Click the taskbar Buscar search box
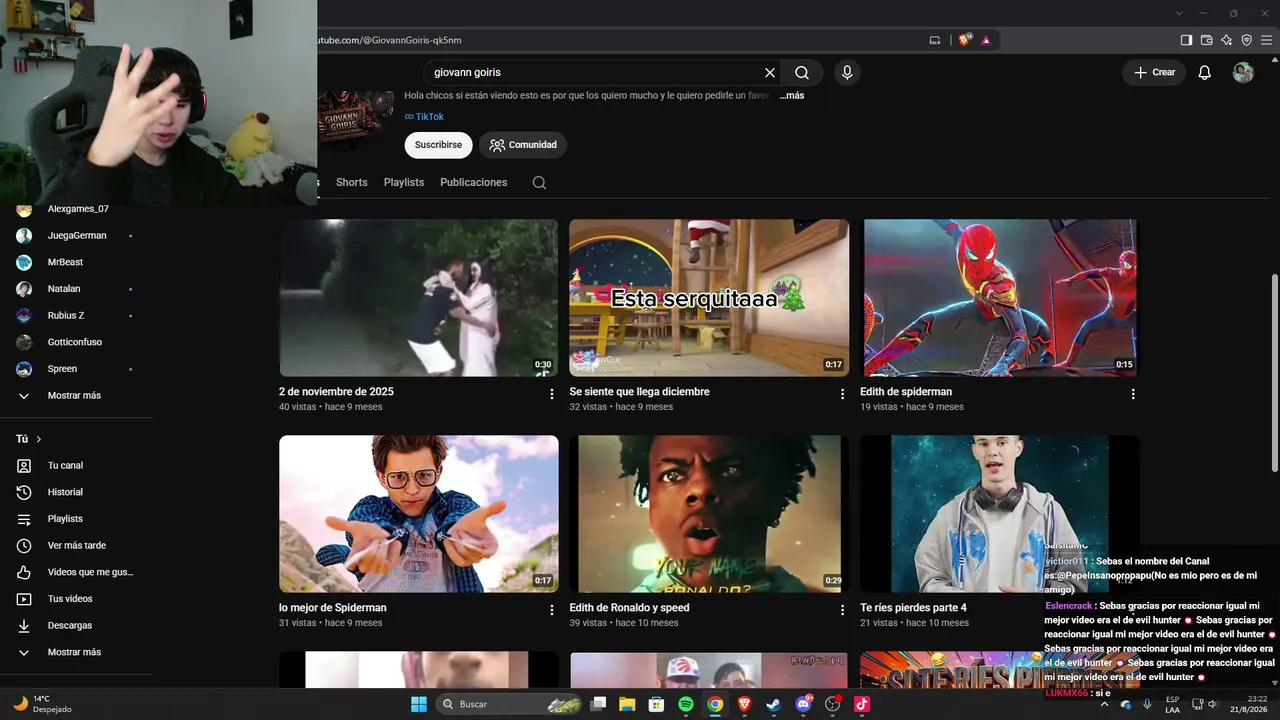Screen dimensions: 1280x720 [x=510, y=704]
